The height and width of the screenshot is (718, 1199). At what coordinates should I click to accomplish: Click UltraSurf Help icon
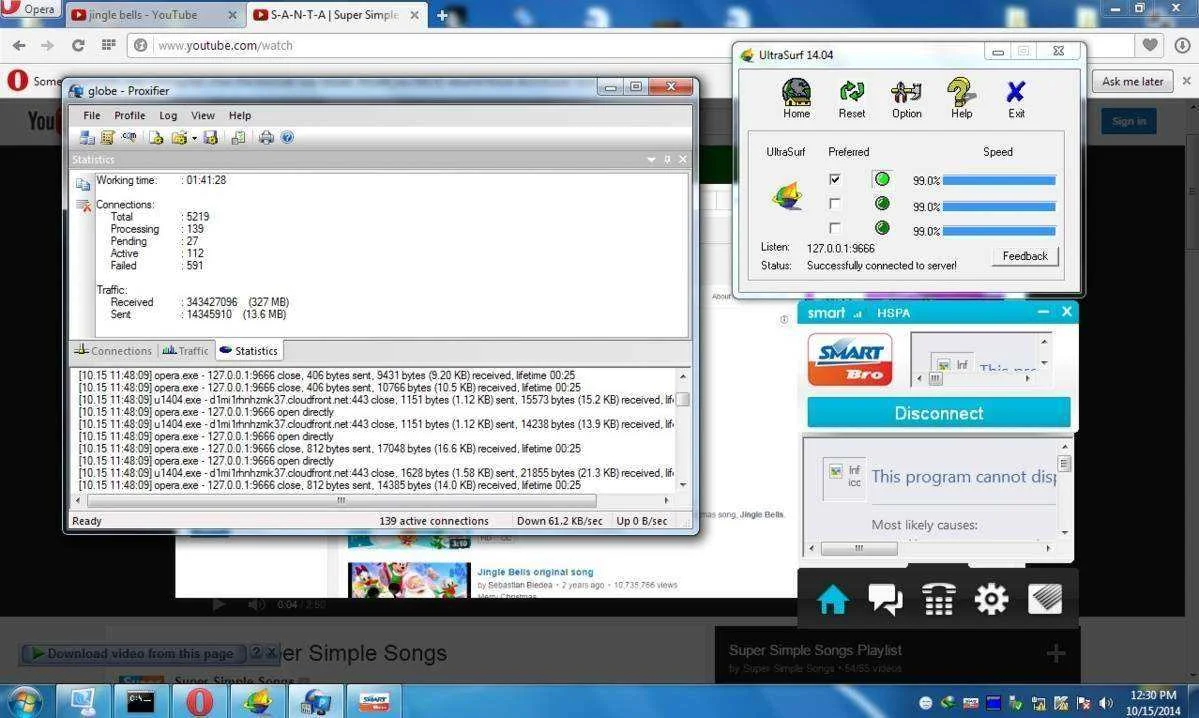(961, 99)
